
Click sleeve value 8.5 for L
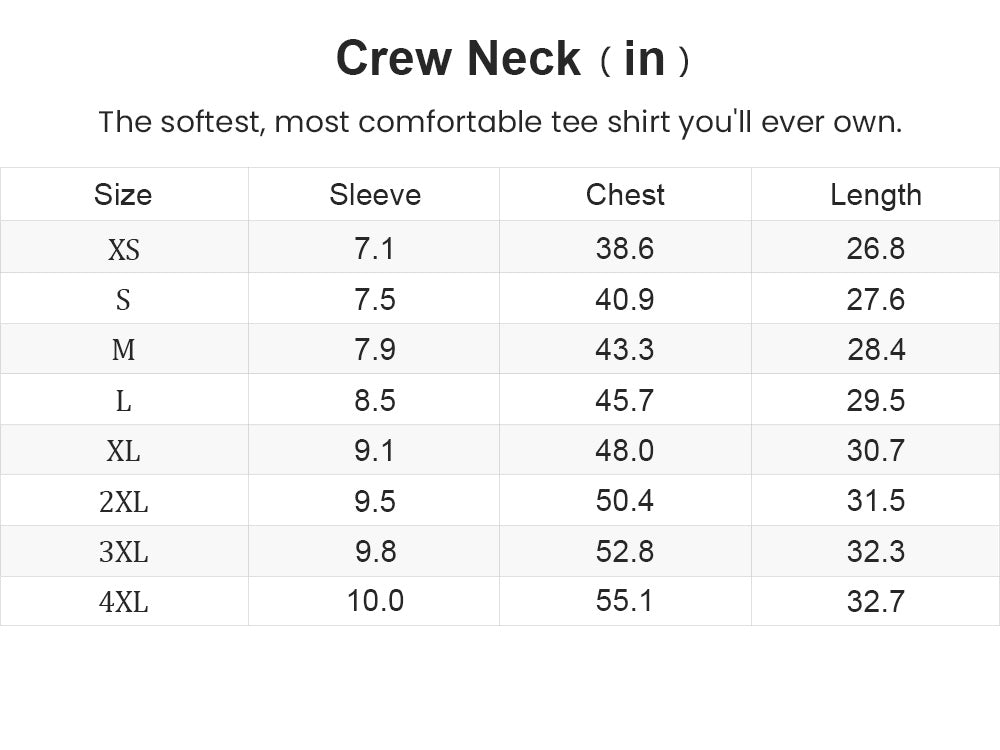(375, 400)
